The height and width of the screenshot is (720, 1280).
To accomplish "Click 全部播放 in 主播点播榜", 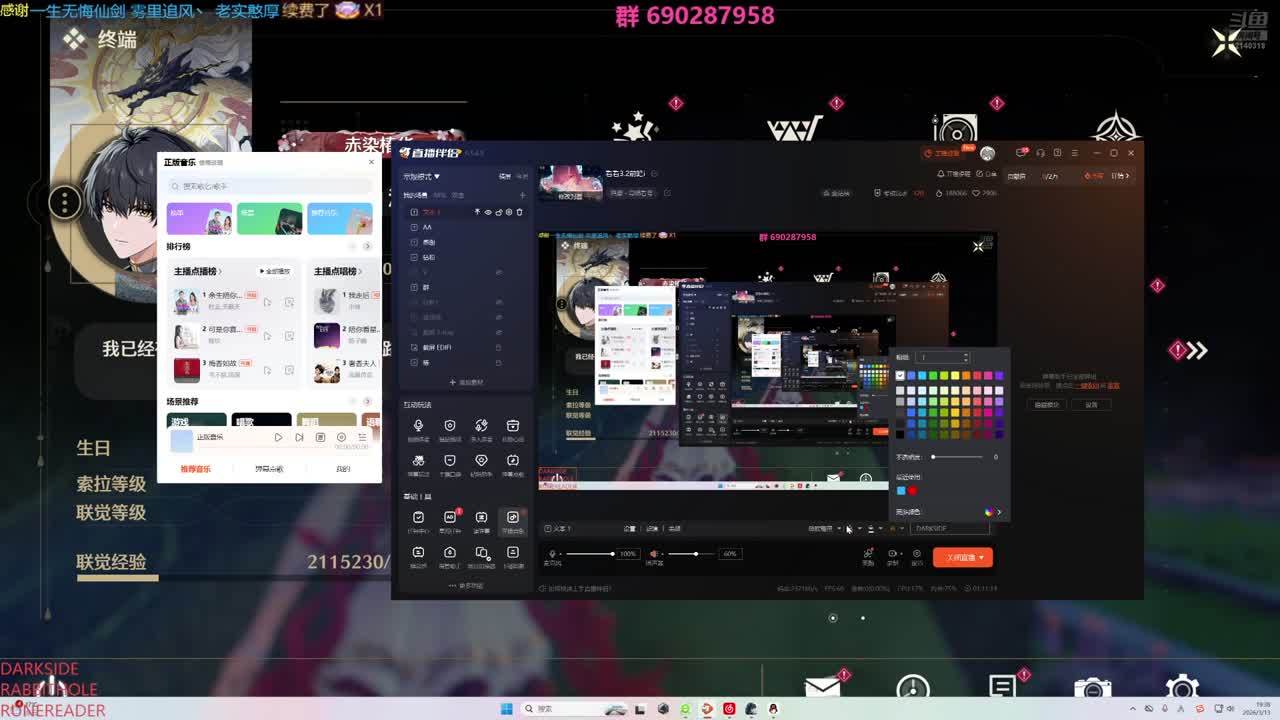I will (275, 271).
